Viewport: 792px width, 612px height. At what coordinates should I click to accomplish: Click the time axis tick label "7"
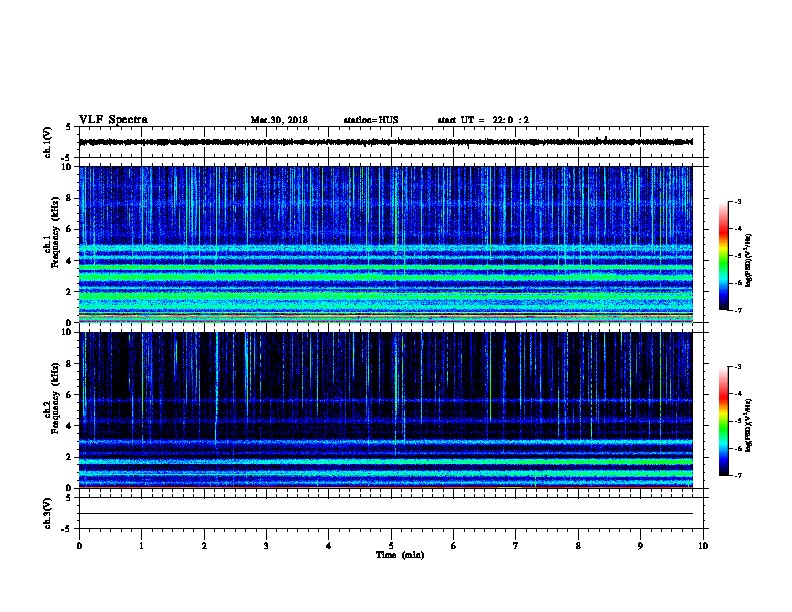516,546
